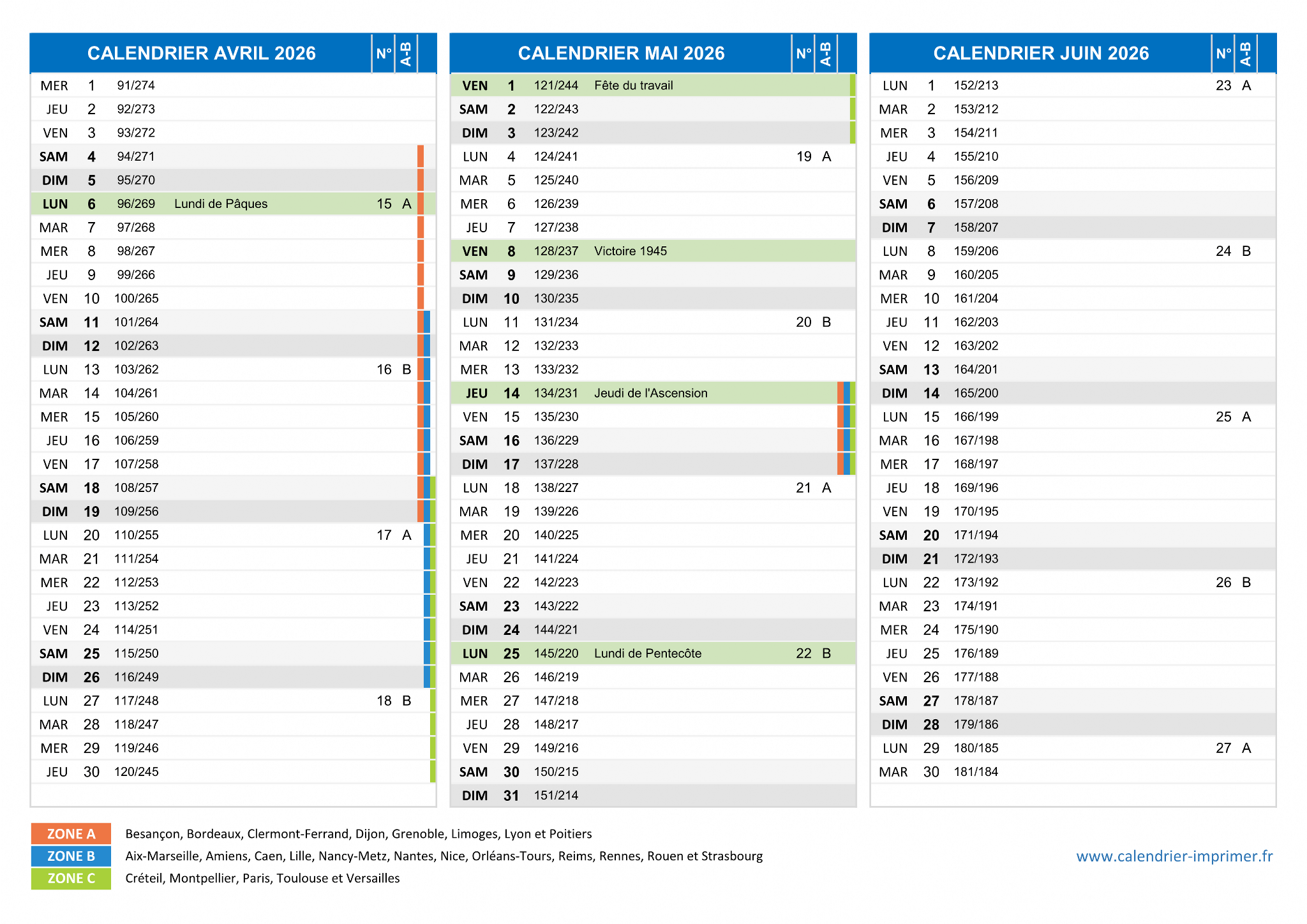Open the www.calendrier-imprimer.fr link
The width and height of the screenshot is (1307, 924).
pos(1174,856)
